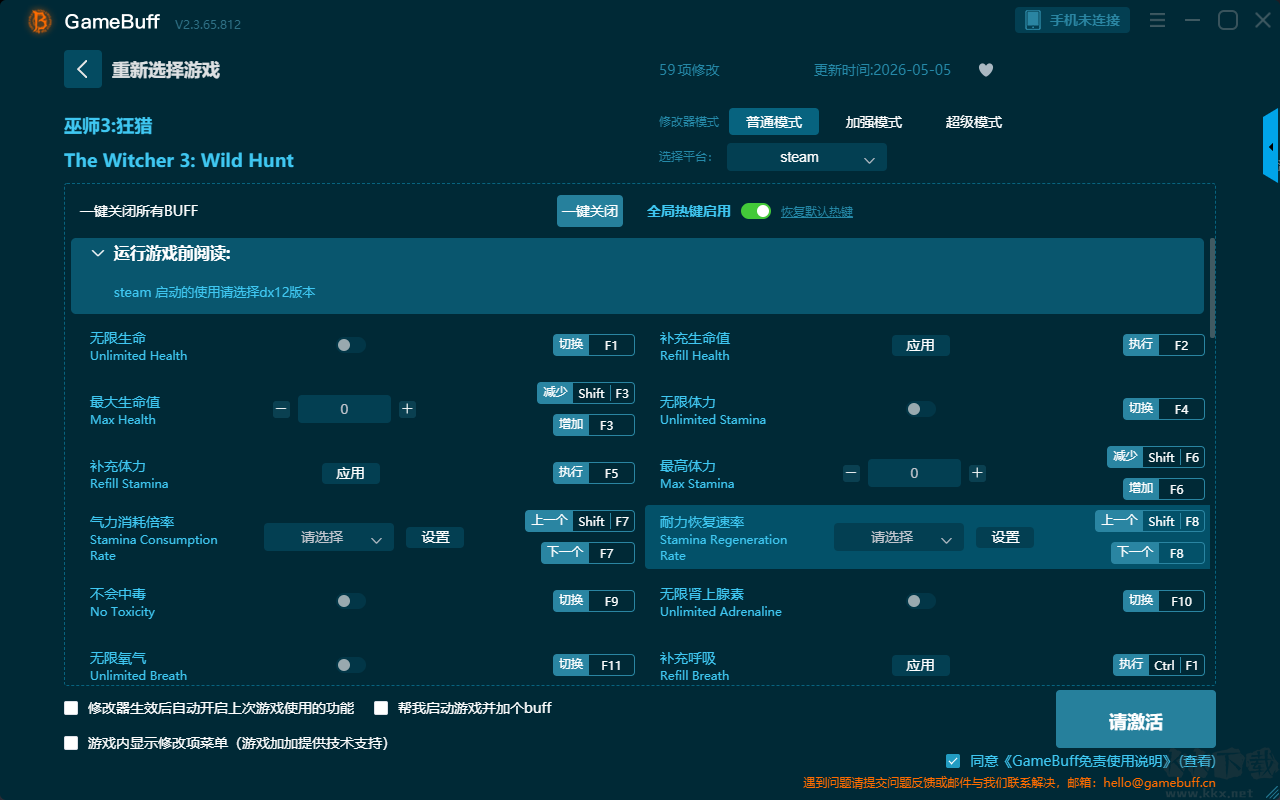
Task: Select 超级模式 mode tab
Action: point(974,122)
